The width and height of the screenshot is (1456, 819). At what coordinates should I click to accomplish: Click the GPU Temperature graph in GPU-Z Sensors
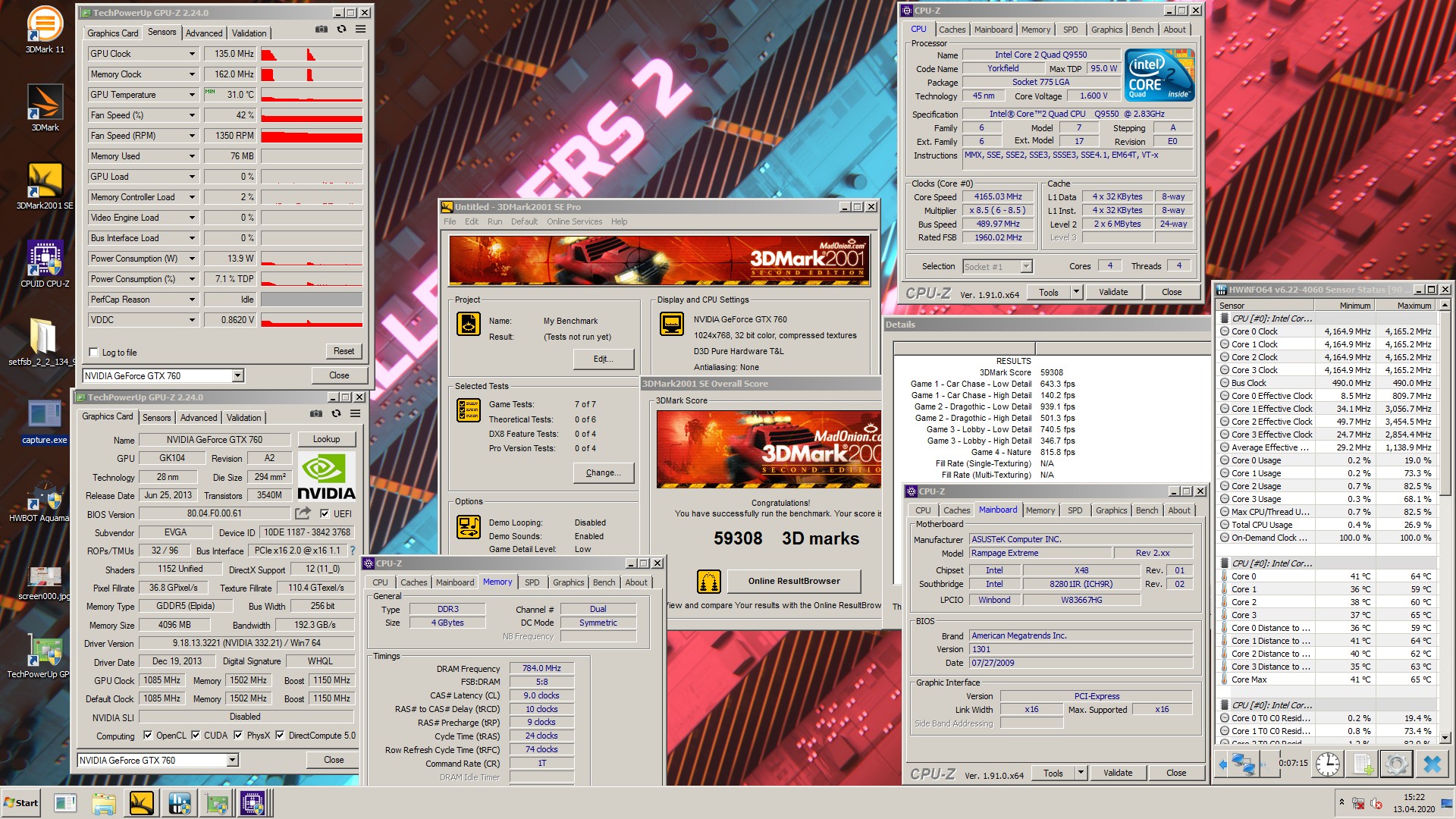312,95
